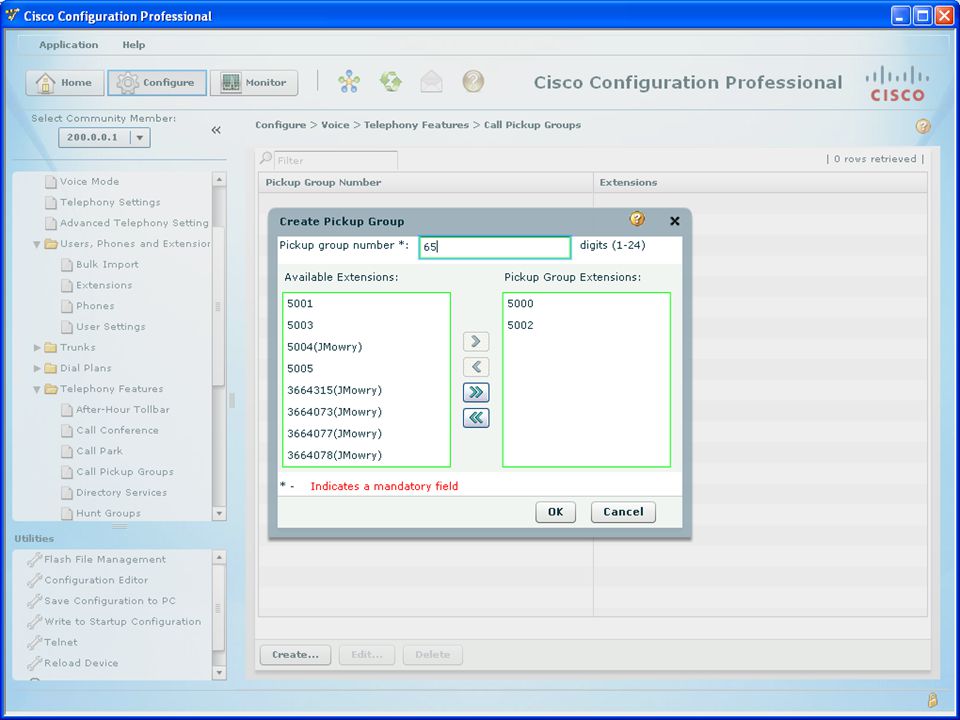Collapse Users, Phones and Extensions folder
The height and width of the screenshot is (720, 960).
click(x=37, y=244)
